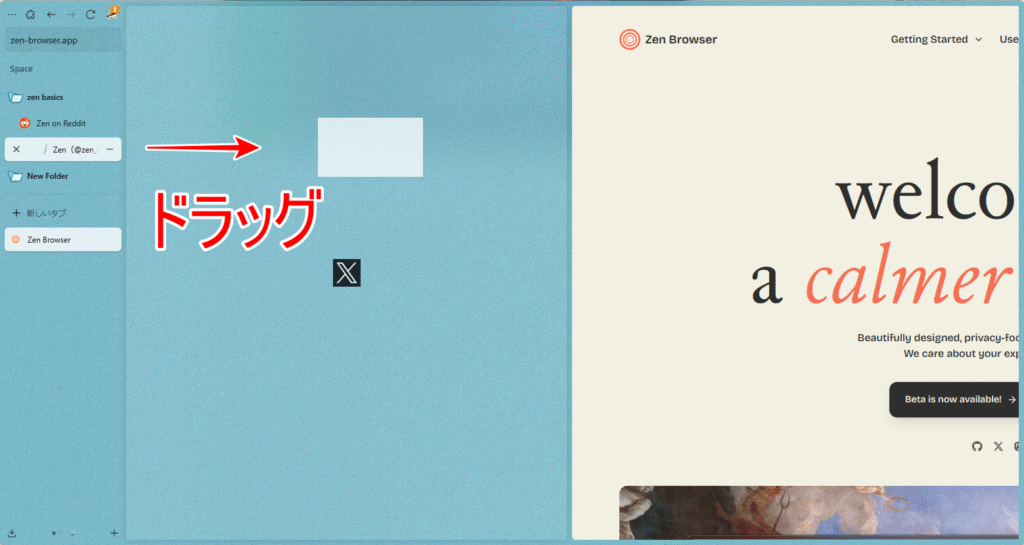Select the Zen (@zen_ tab
The width and height of the screenshot is (1024, 545).
pyautogui.click(x=63, y=149)
